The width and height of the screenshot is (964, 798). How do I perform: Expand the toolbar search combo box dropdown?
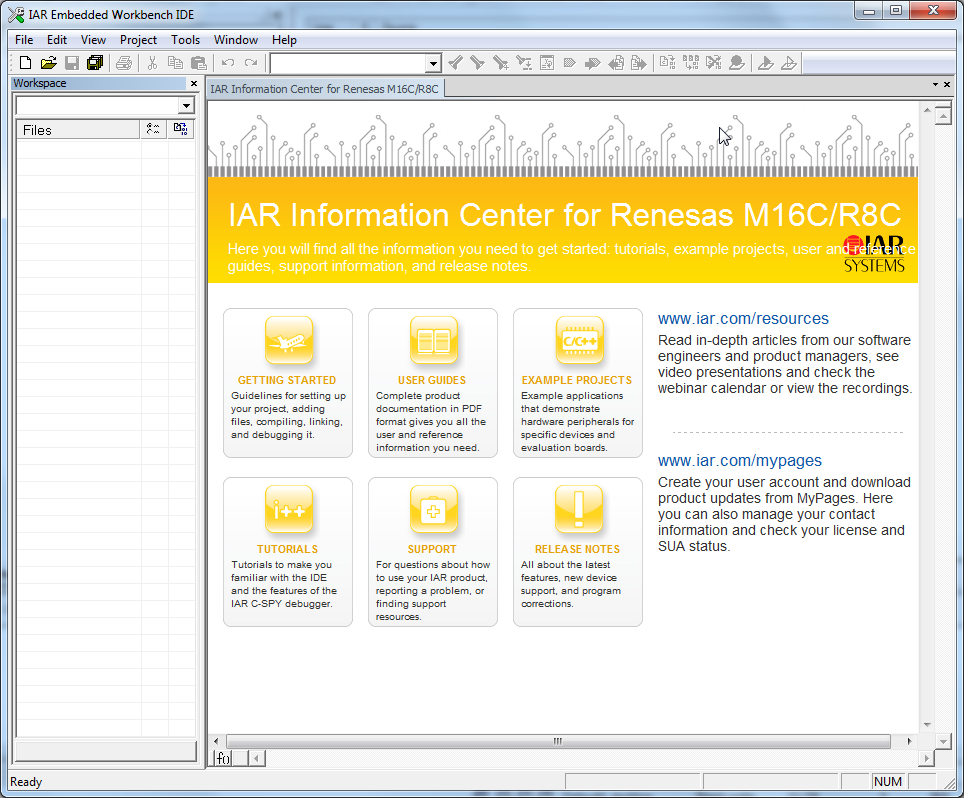pos(433,64)
